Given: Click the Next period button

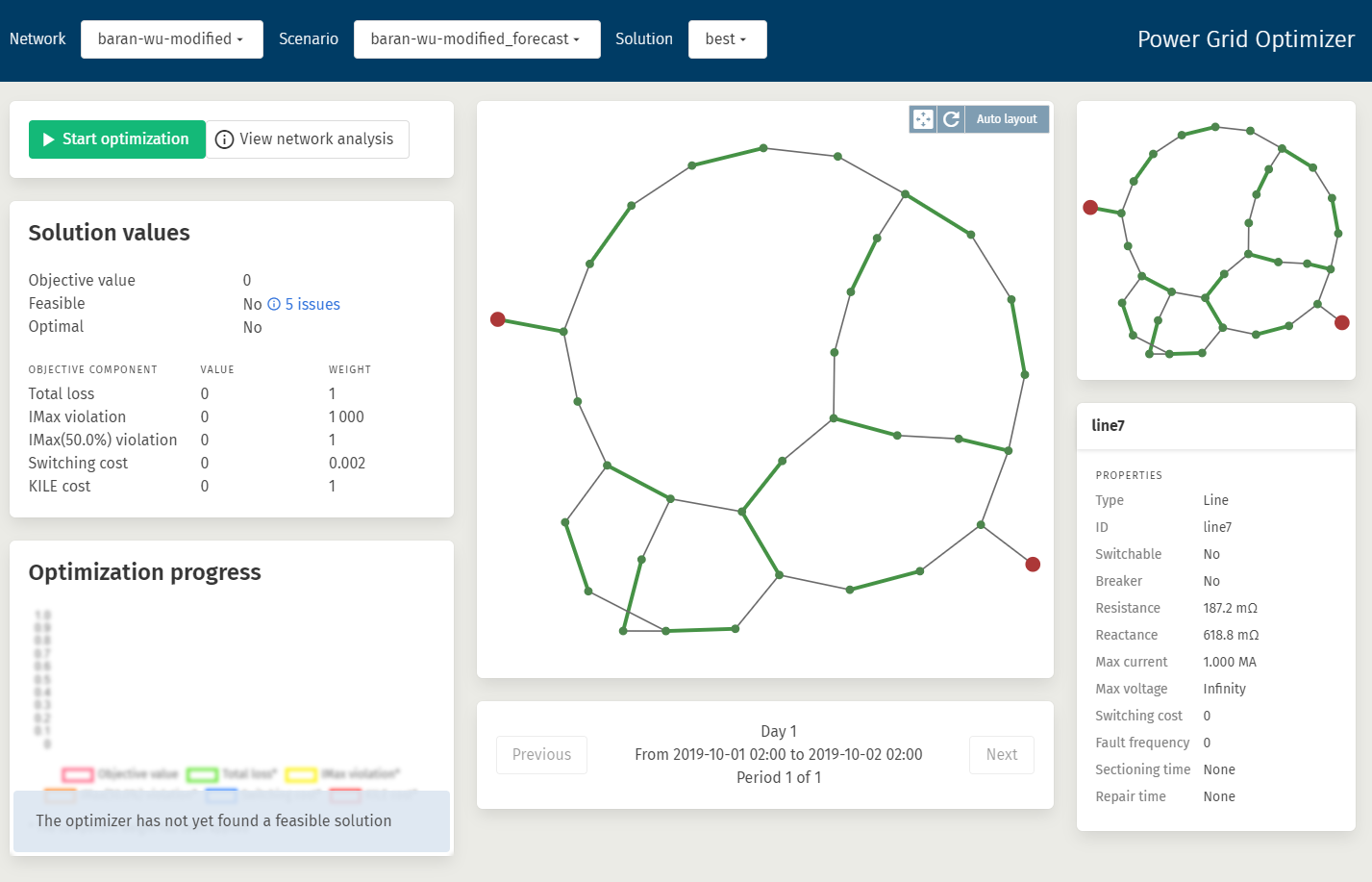Looking at the screenshot, I should point(1001,754).
